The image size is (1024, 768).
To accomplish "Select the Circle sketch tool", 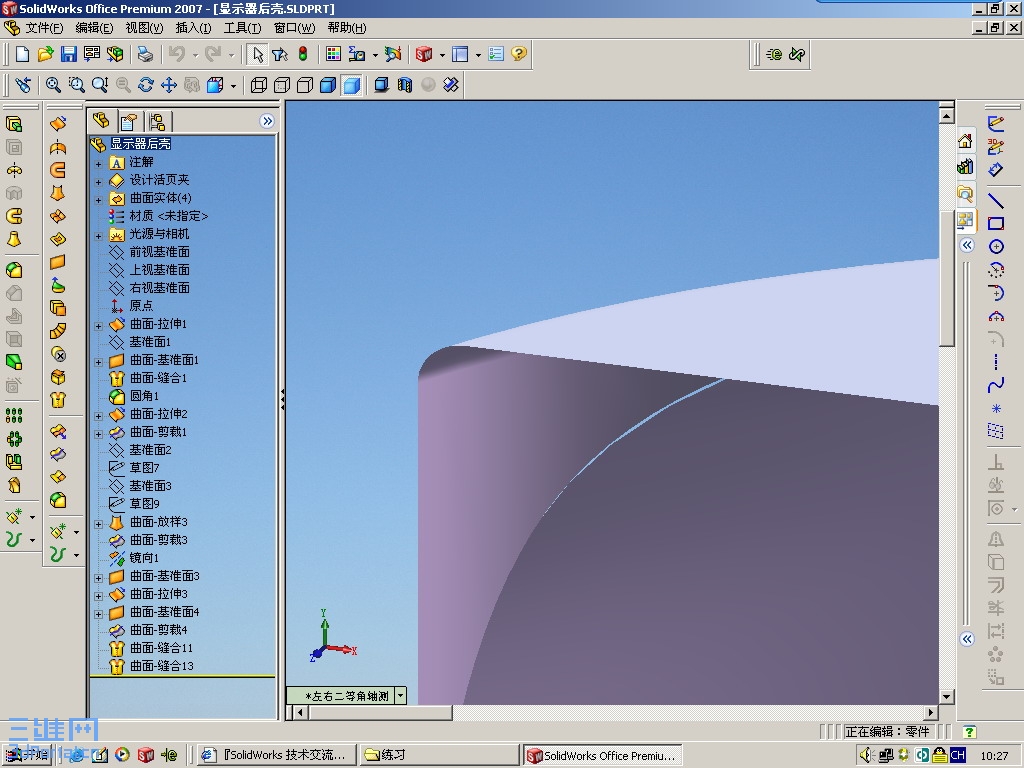I will pos(995,247).
